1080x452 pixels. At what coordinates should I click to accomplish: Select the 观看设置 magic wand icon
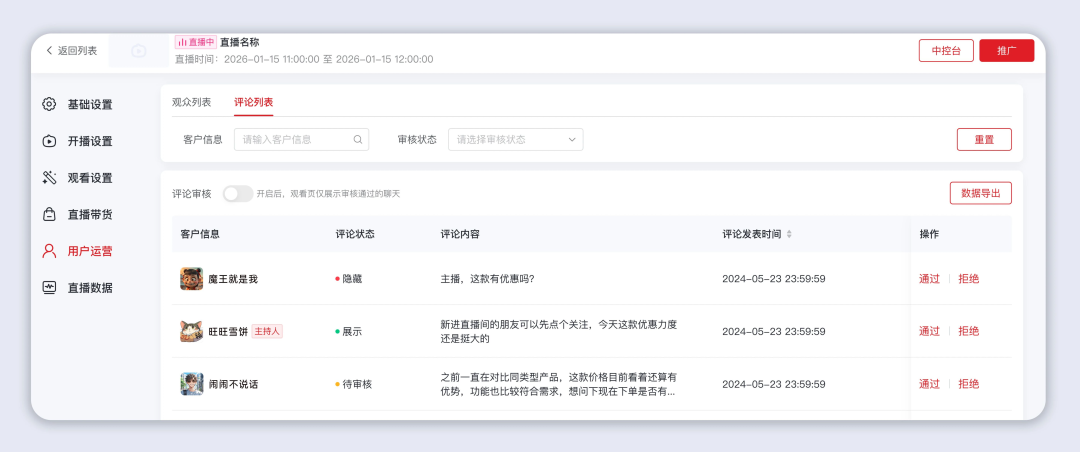[x=49, y=178]
